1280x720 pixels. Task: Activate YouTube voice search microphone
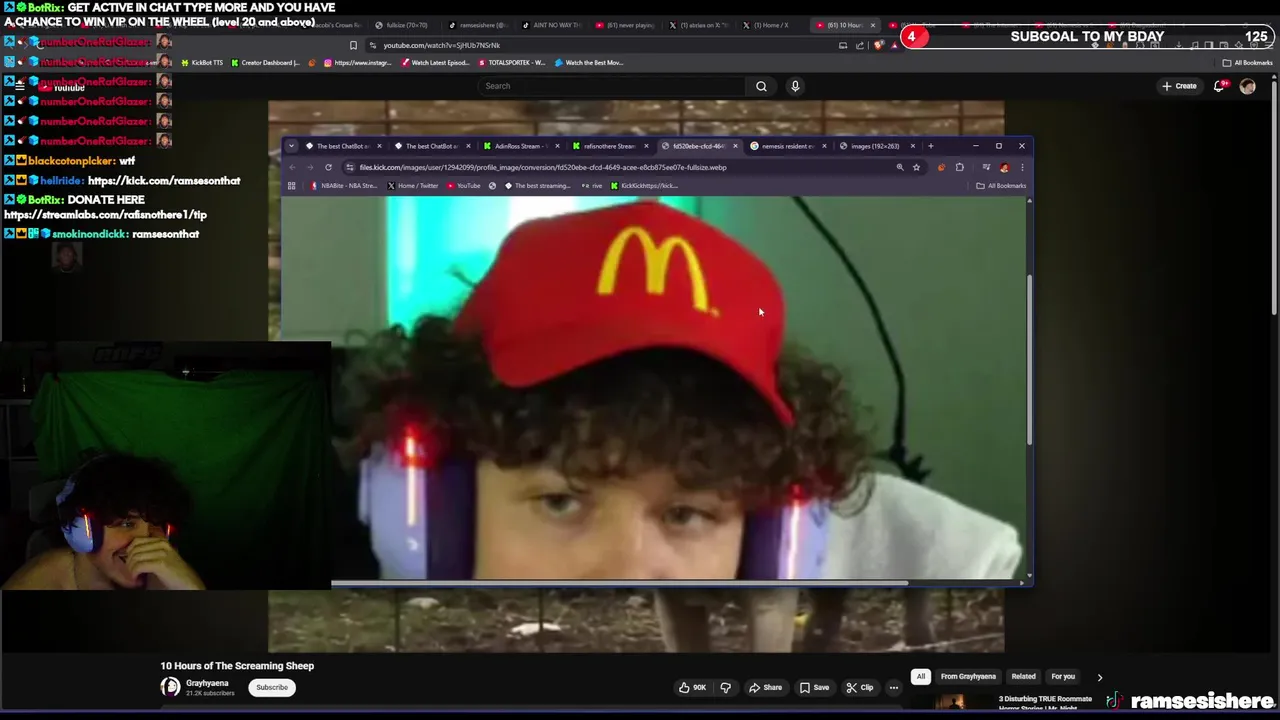(x=795, y=86)
